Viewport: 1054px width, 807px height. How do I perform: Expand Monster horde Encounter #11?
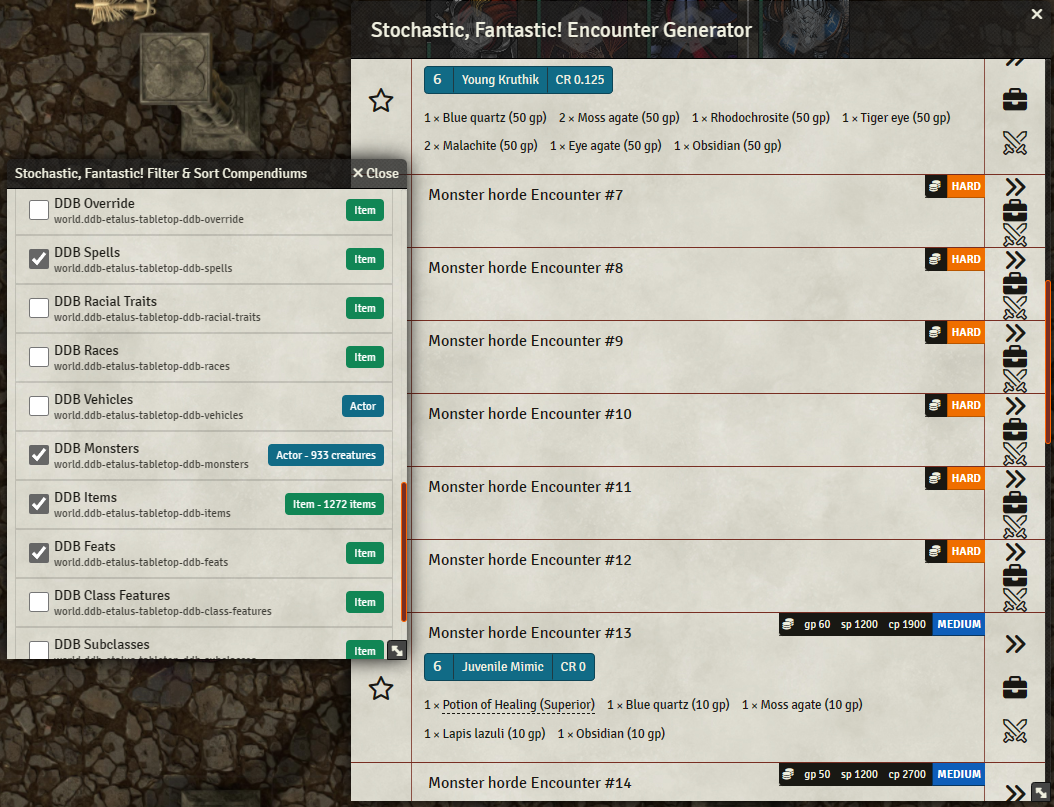coord(1015,481)
